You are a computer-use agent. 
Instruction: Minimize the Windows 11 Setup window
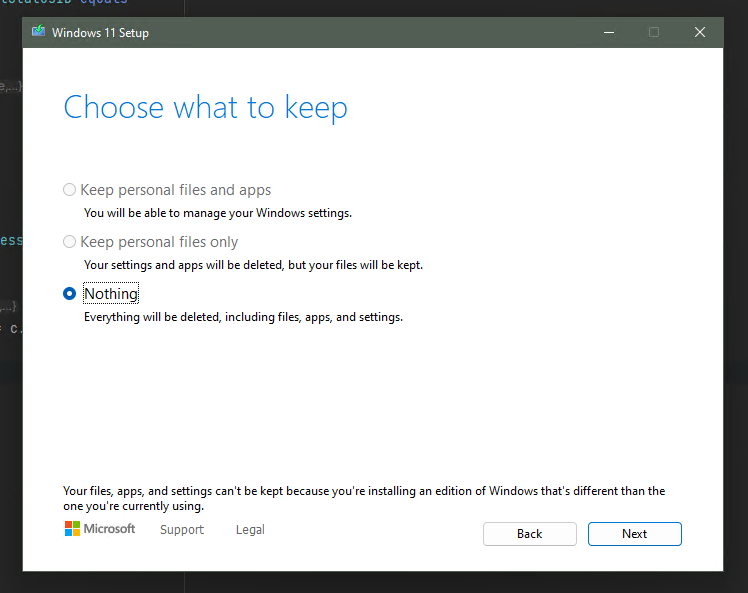point(609,32)
